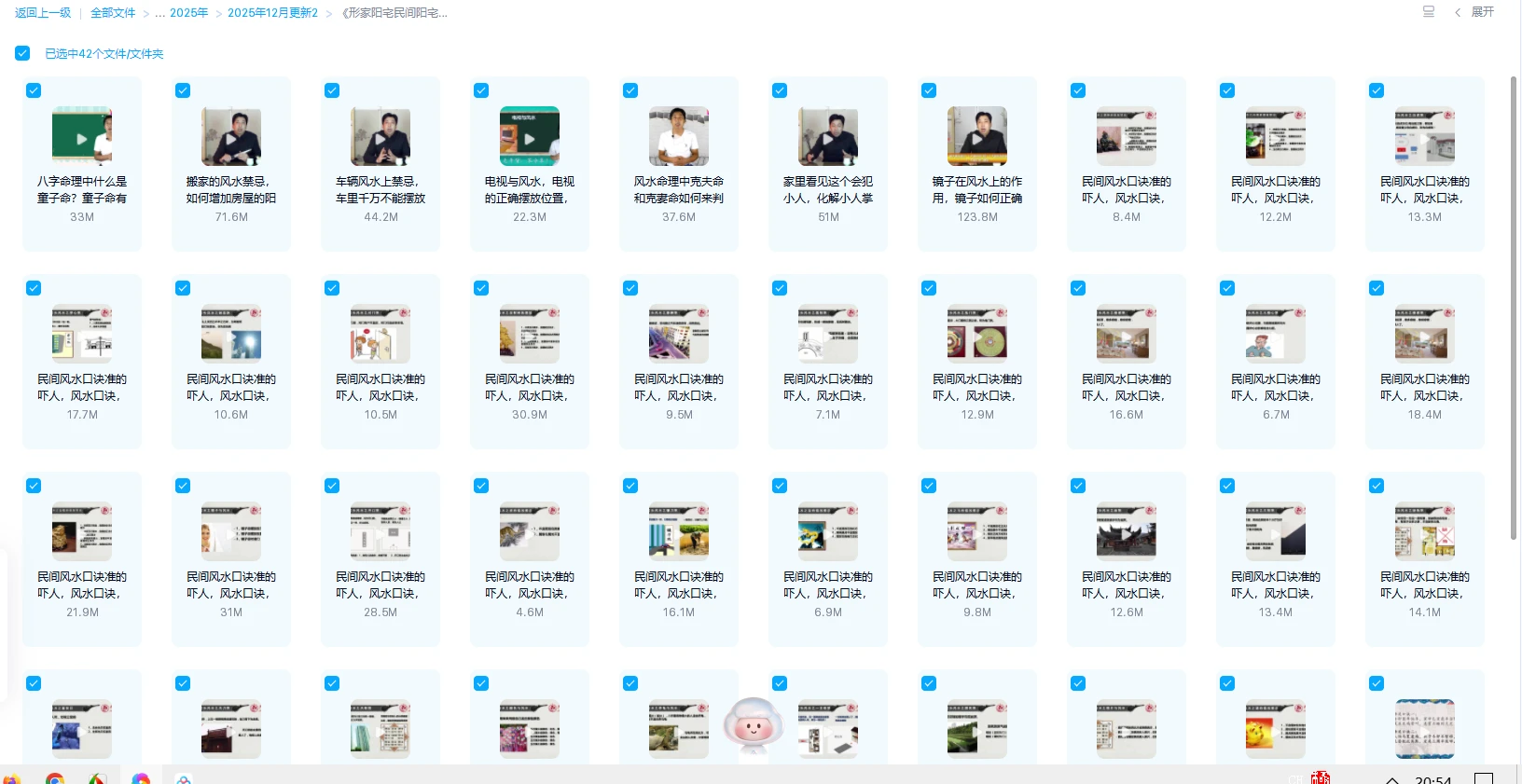Open Google Chrome from the taskbar
This screenshot has width=1522, height=784.
pyautogui.click(x=55, y=779)
